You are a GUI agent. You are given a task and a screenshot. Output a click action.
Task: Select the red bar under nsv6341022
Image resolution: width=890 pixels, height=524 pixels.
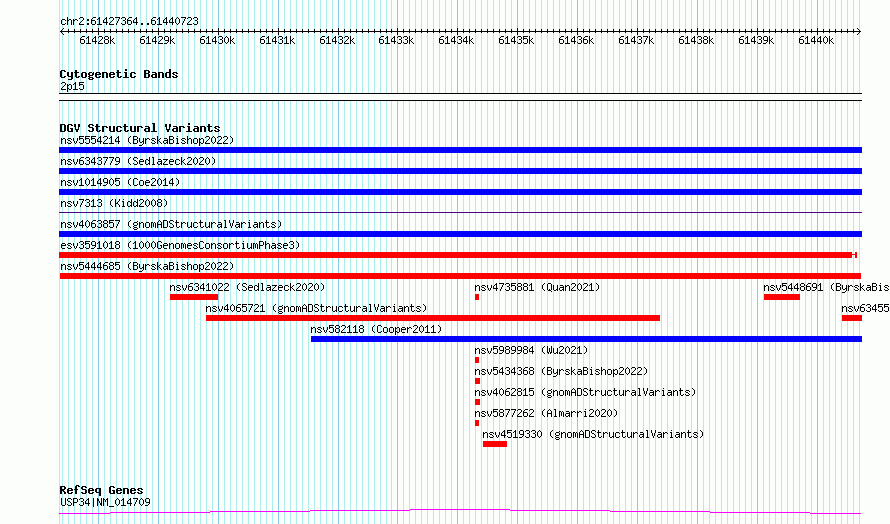point(194,297)
